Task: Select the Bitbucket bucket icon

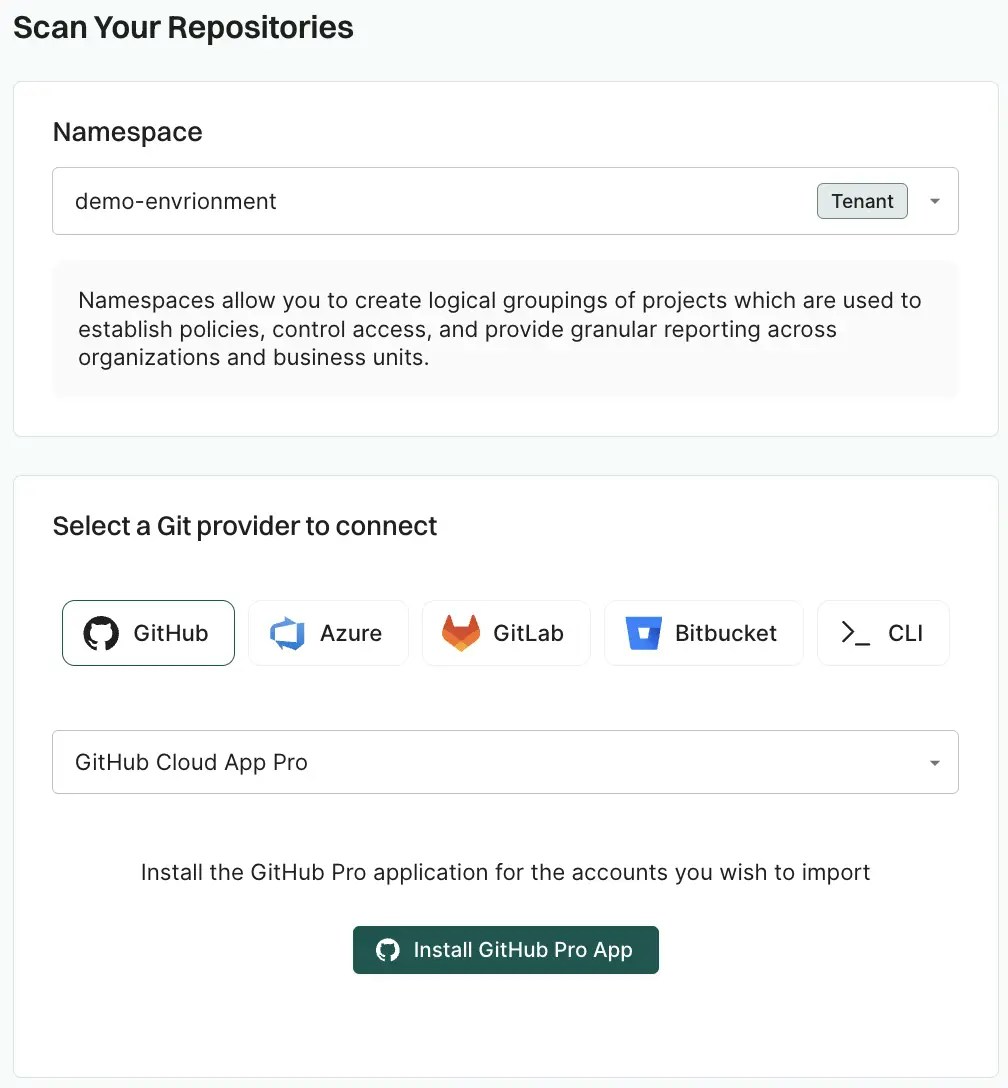Action: pos(645,632)
